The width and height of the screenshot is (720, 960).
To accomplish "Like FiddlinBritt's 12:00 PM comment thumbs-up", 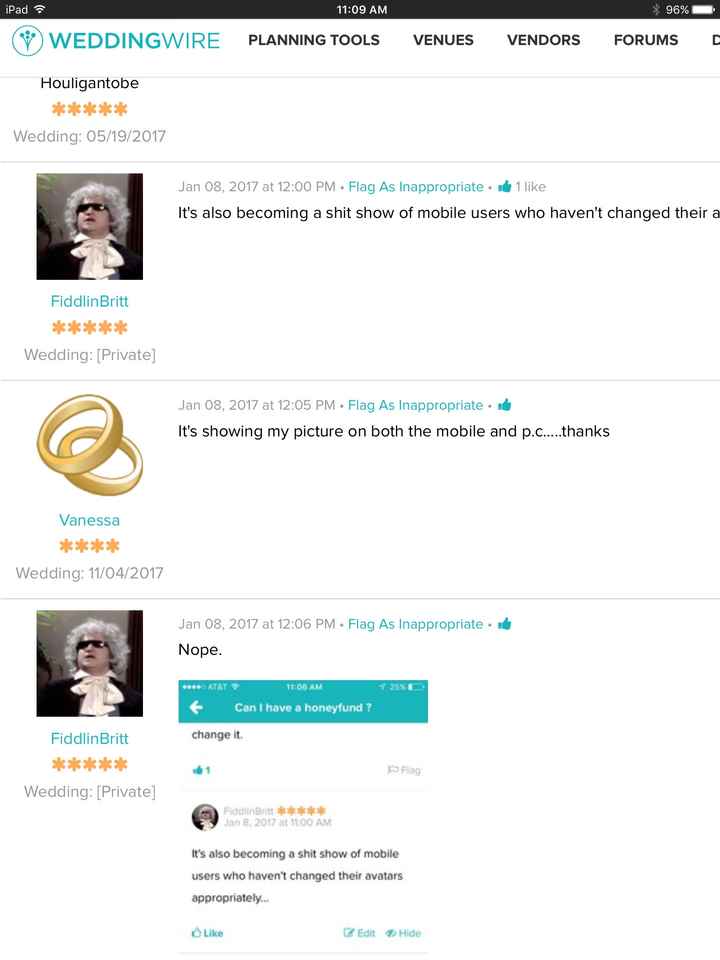I will [x=504, y=187].
